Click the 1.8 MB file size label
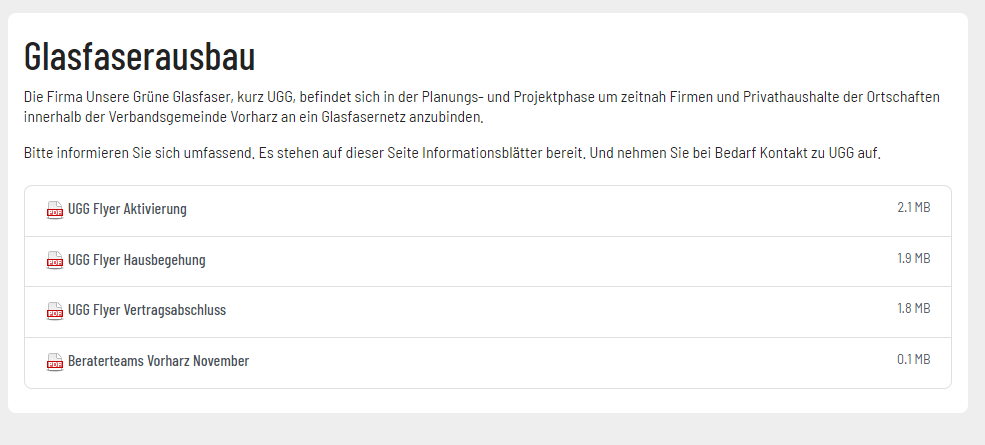Screen dimensions: 985x445 click(x=913, y=309)
